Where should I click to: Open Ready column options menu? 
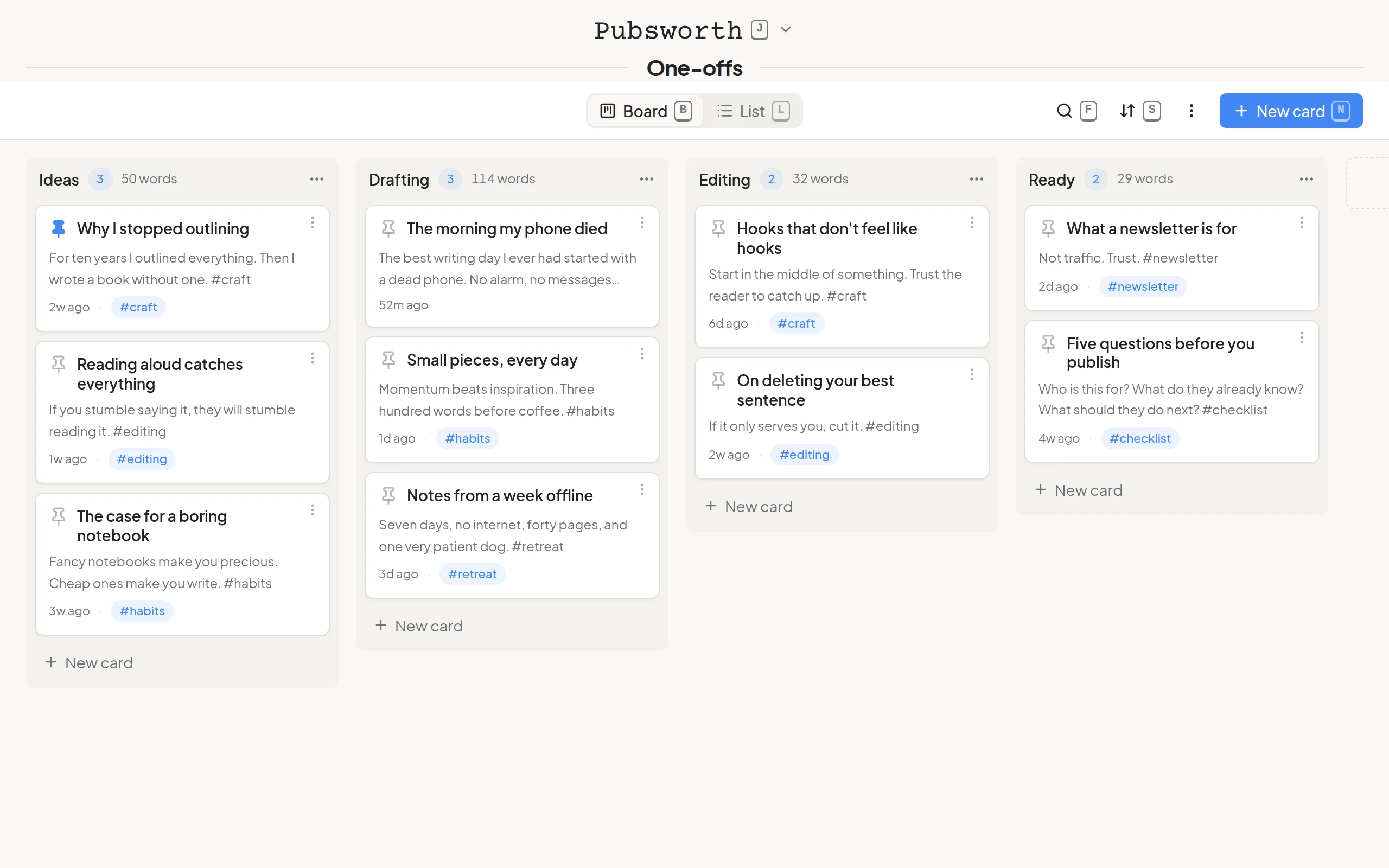tap(1307, 179)
